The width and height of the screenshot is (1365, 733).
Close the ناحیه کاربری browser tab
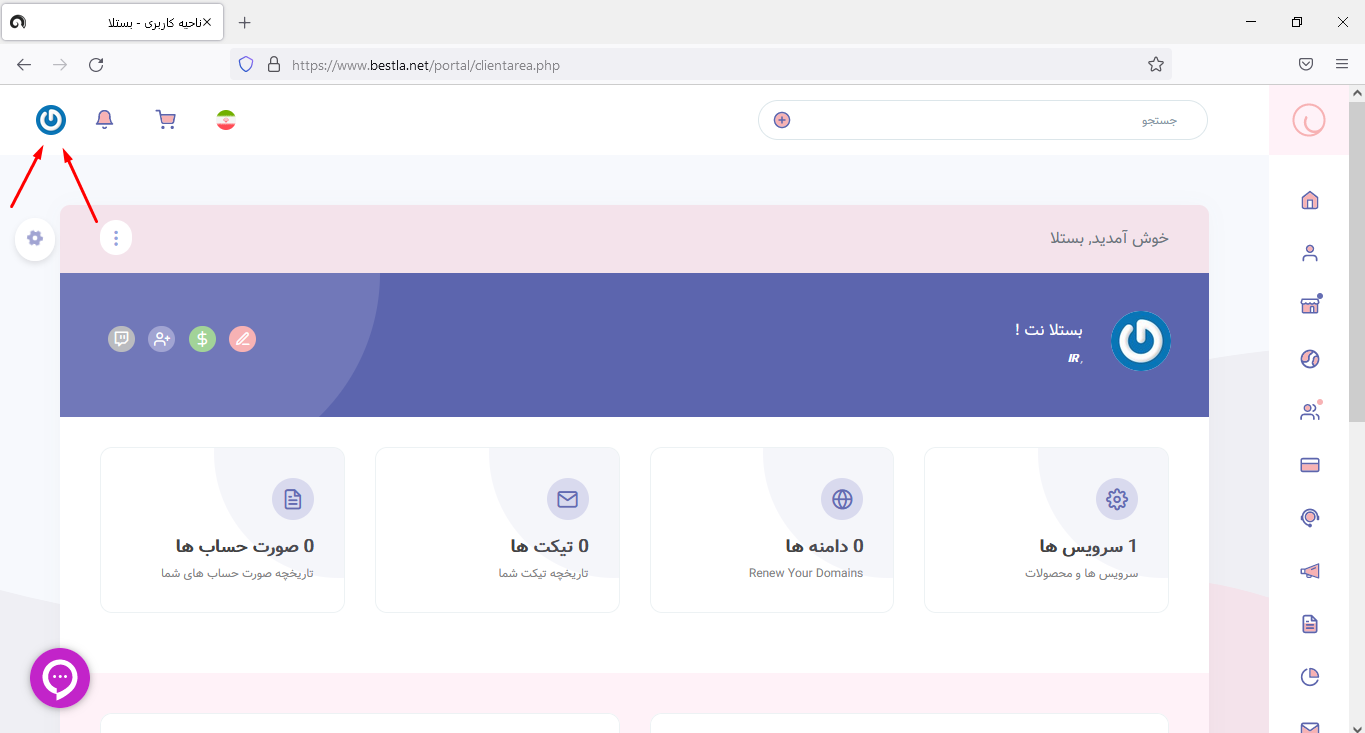[x=207, y=22]
